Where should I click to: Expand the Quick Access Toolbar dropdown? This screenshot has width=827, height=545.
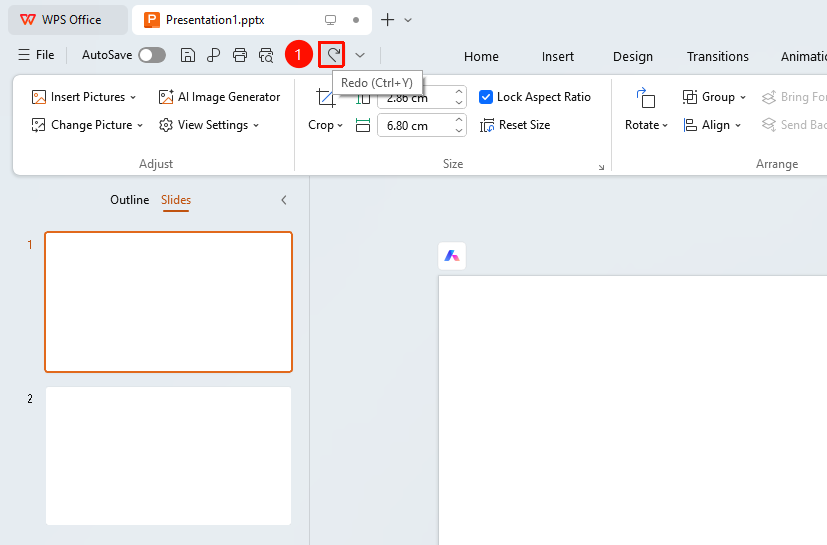click(360, 55)
